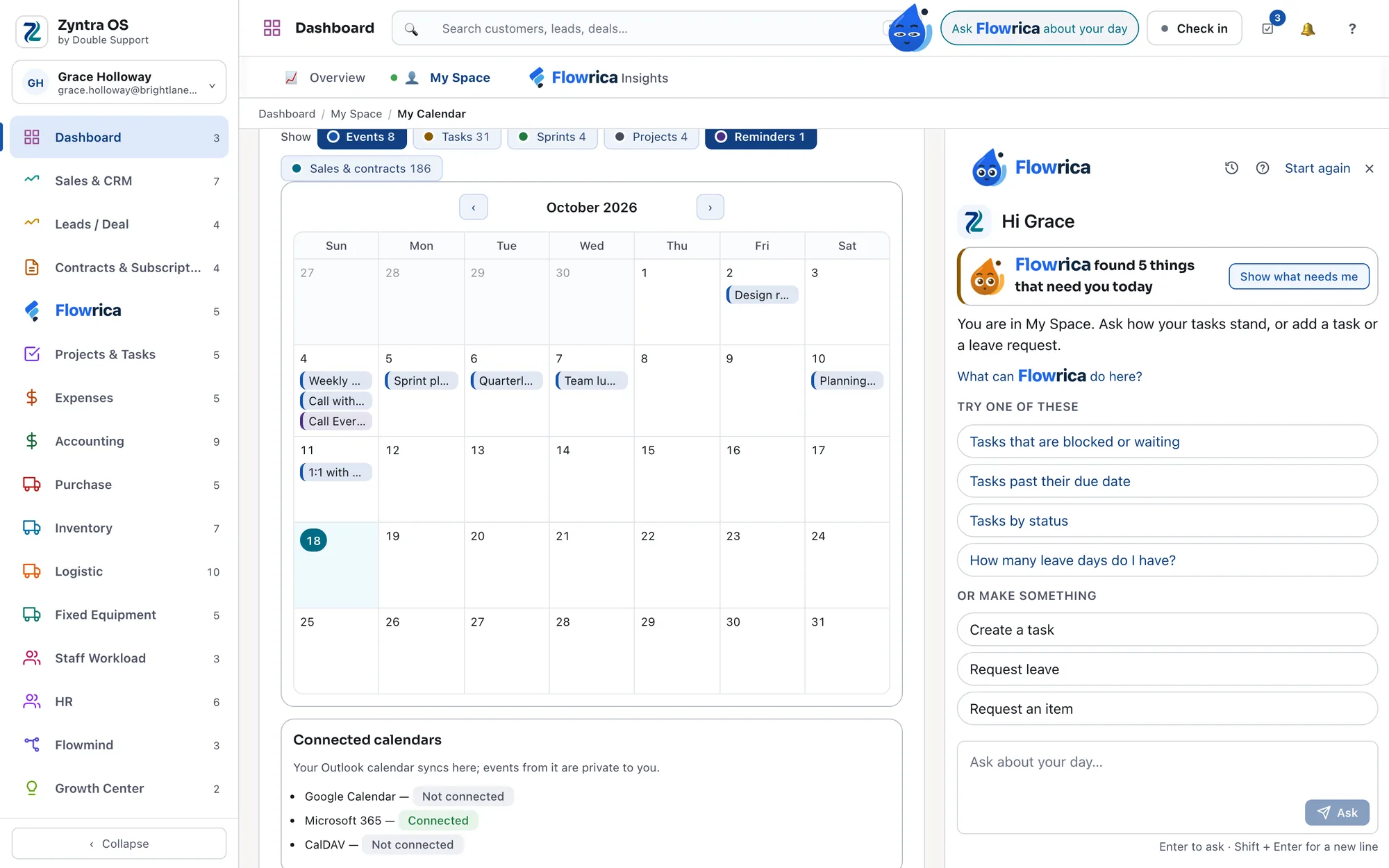This screenshot has width=1389, height=868.
Task: Go to next month in calendar
Action: [710, 208]
